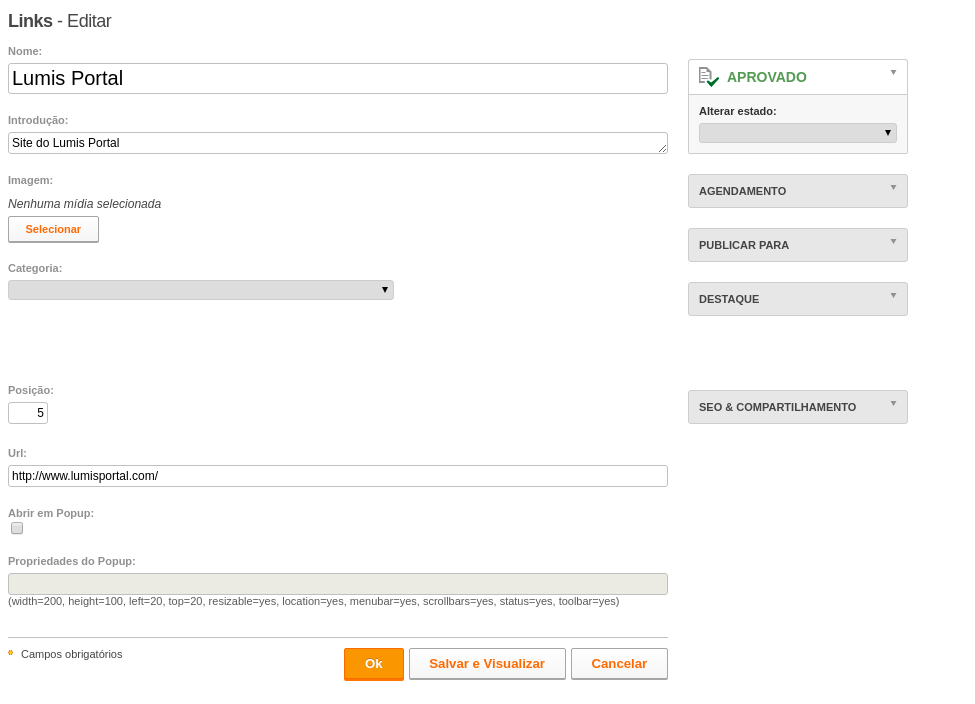
Task: Click the Campos obrigatórios note
Action: coord(72,654)
